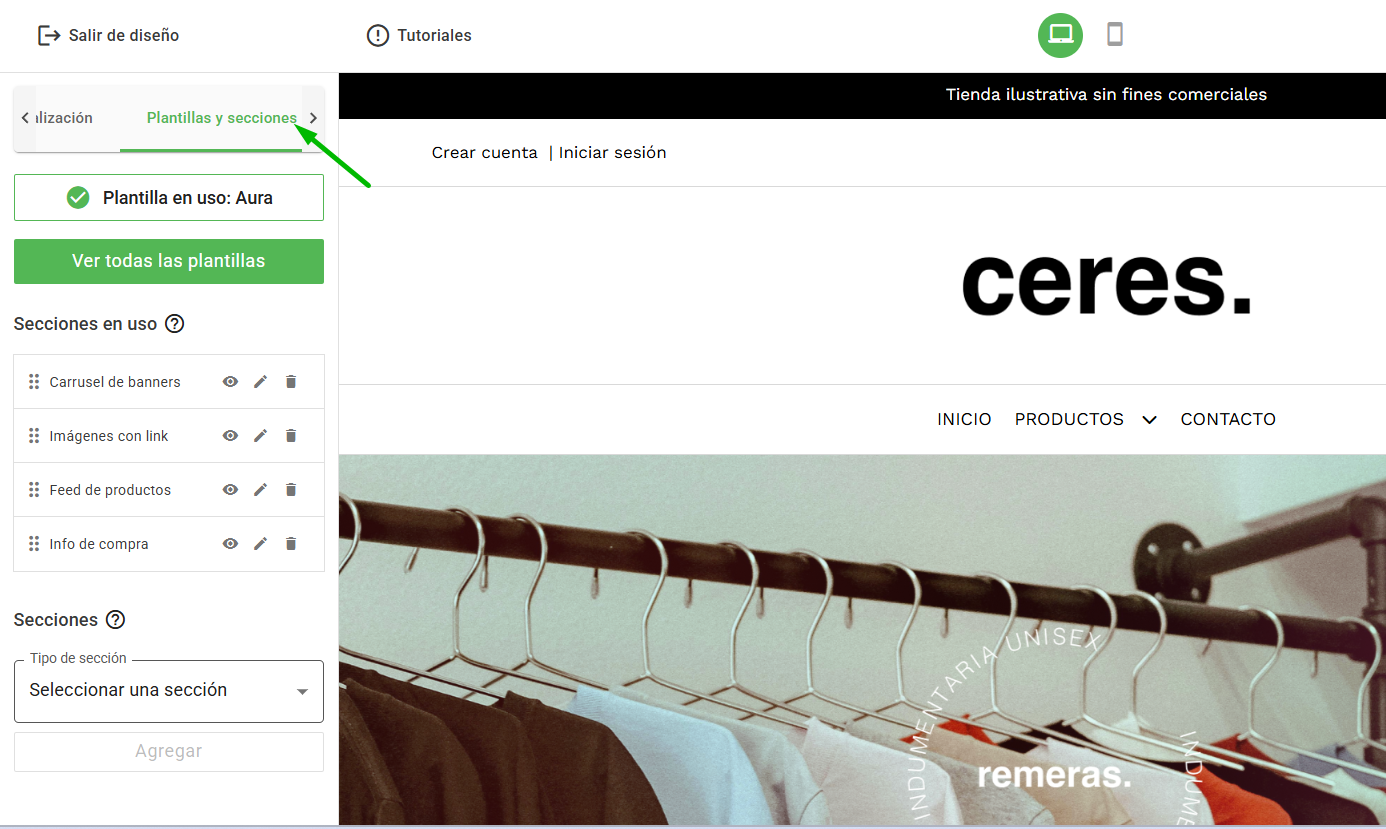This screenshot has height=829, width=1386.
Task: Hide the Imágenes con link section
Action: click(x=230, y=435)
